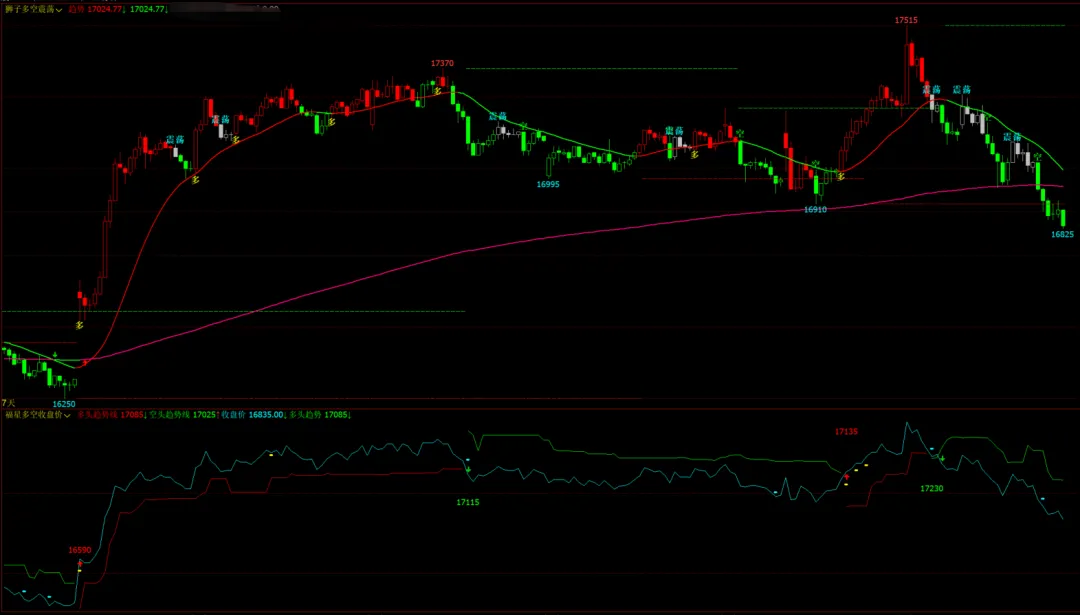Click the 7天 period label
Viewport: 1080px width, 615px height.
(8, 402)
